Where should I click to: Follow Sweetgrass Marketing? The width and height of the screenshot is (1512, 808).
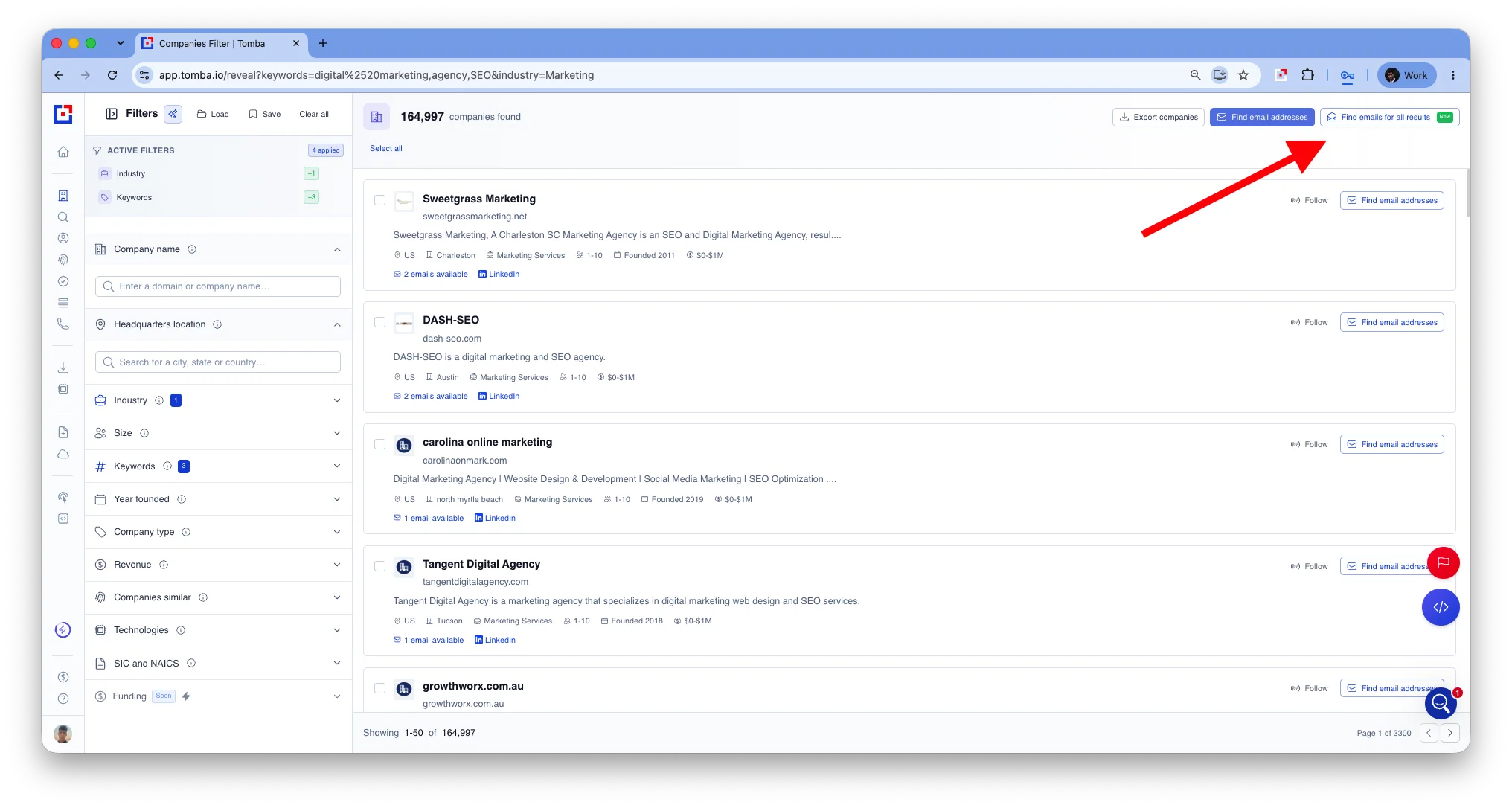(1309, 200)
